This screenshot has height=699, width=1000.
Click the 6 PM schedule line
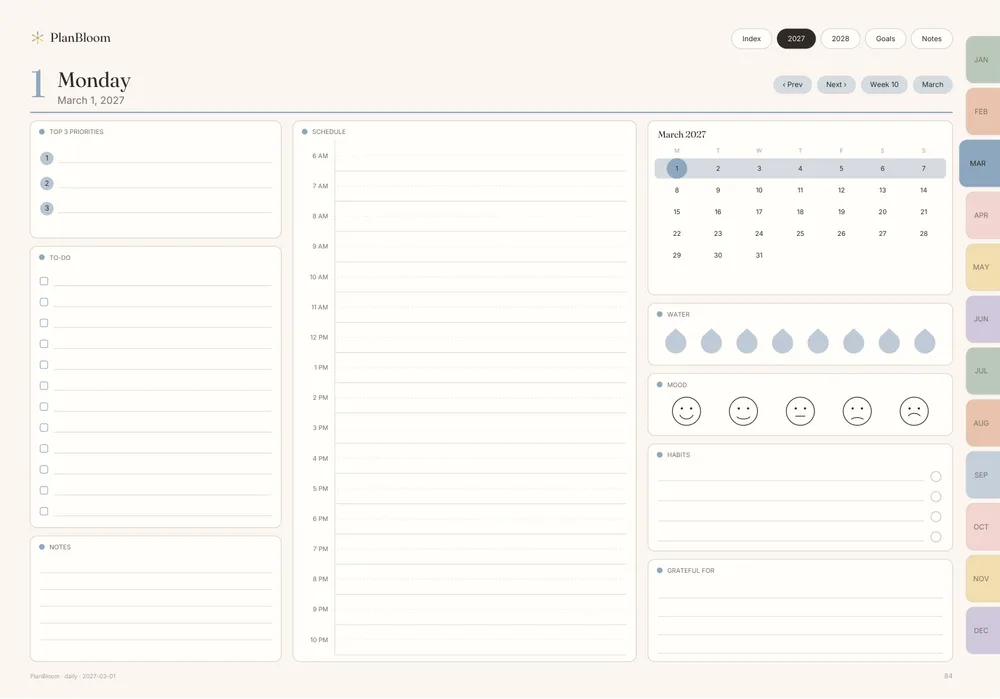click(481, 519)
